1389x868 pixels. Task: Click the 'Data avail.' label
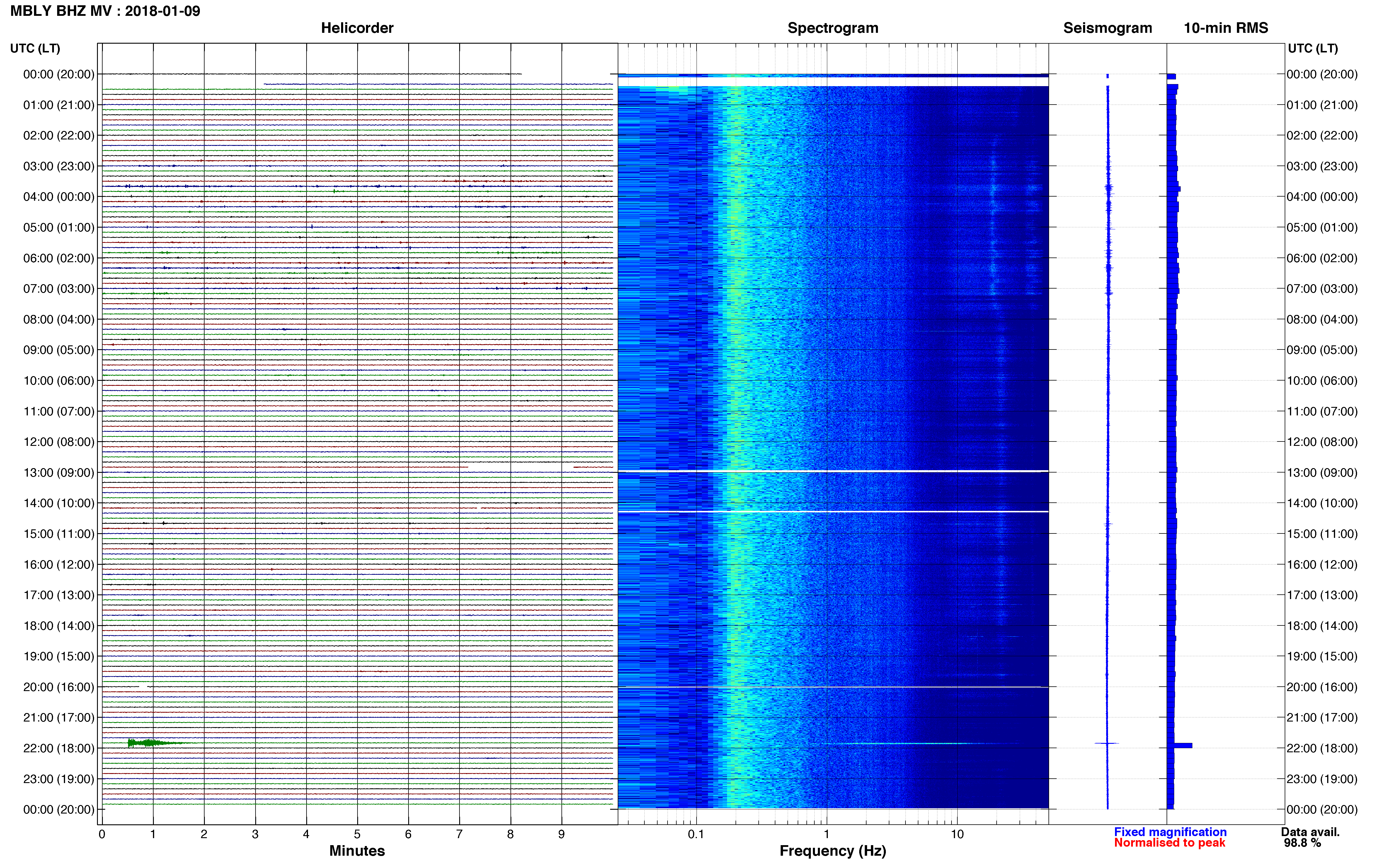(1310, 832)
